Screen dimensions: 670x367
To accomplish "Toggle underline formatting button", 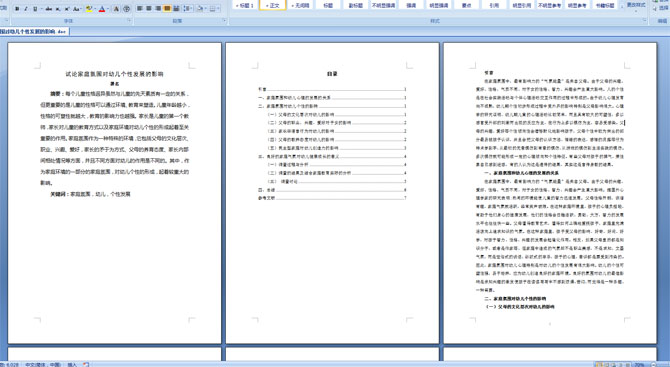I will click(x=35, y=9).
